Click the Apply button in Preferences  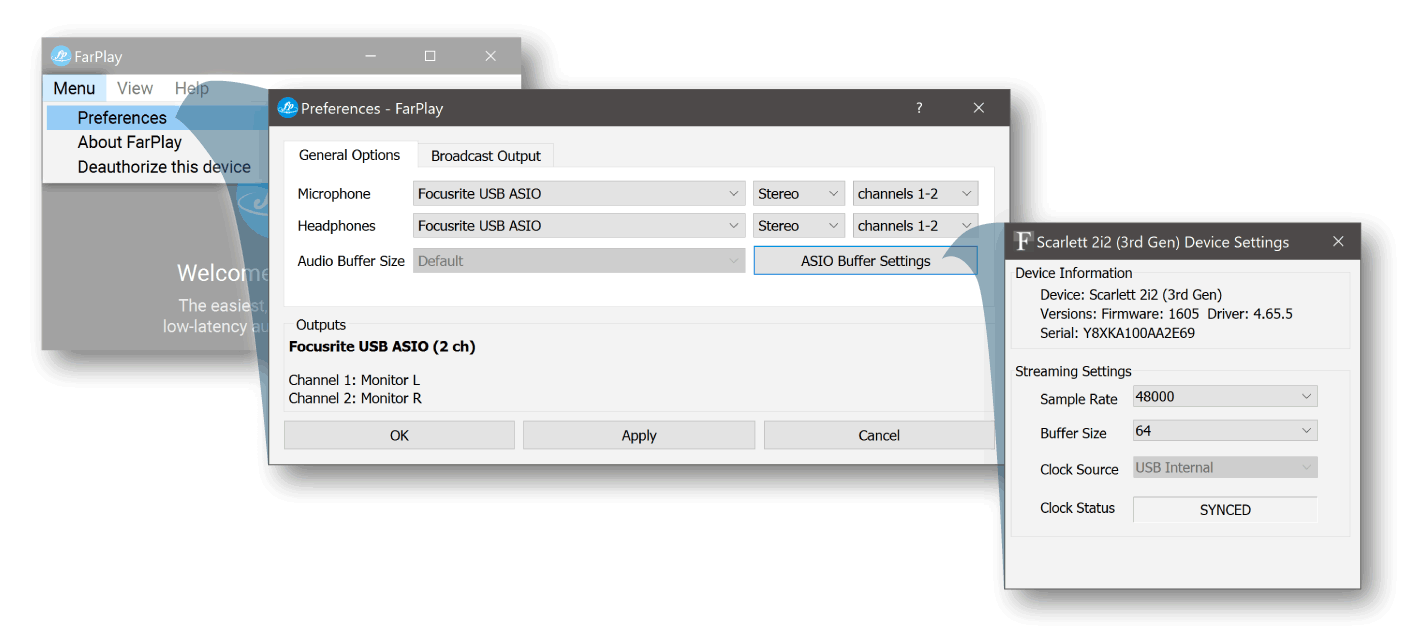click(638, 435)
